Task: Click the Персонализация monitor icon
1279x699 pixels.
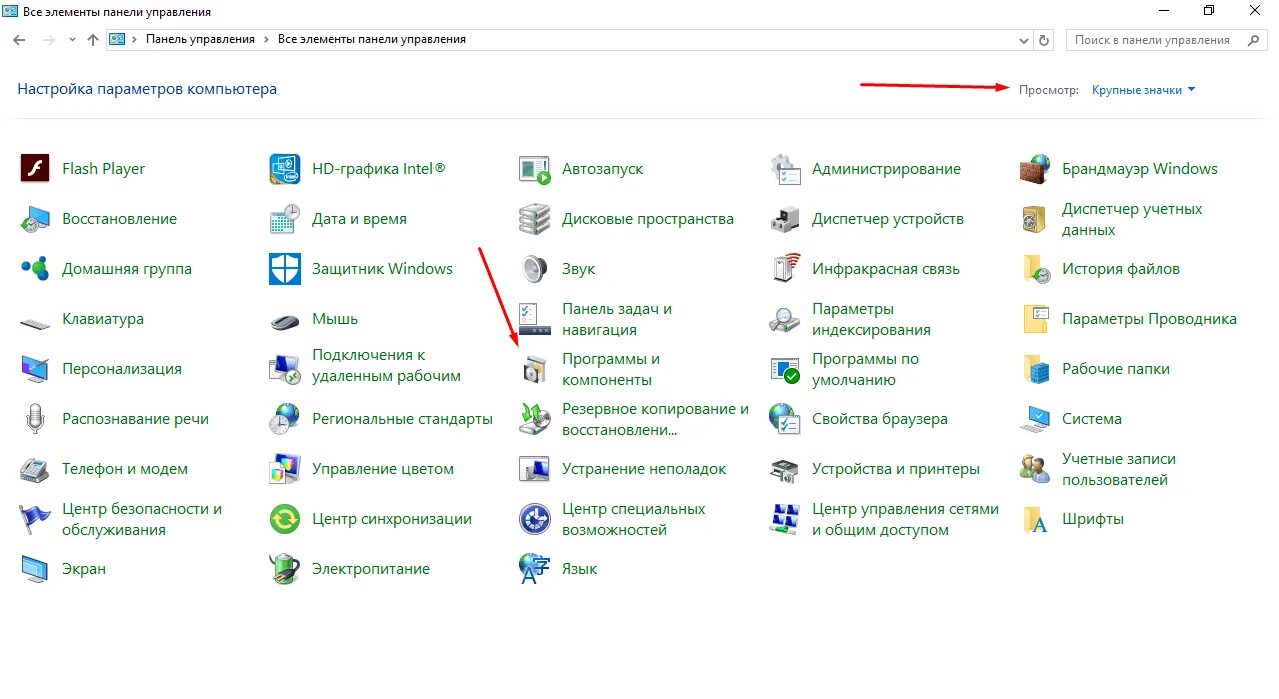Action: [35, 369]
